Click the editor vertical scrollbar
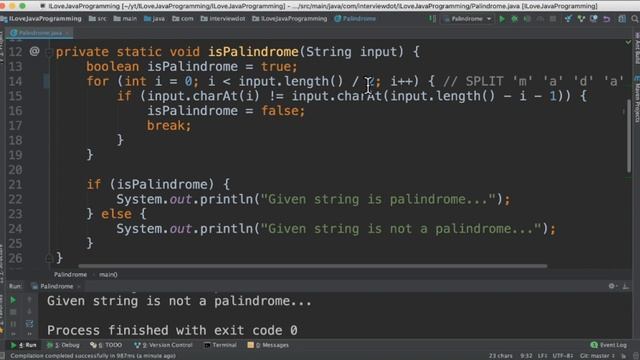This screenshot has width=640, height=360. [629, 135]
